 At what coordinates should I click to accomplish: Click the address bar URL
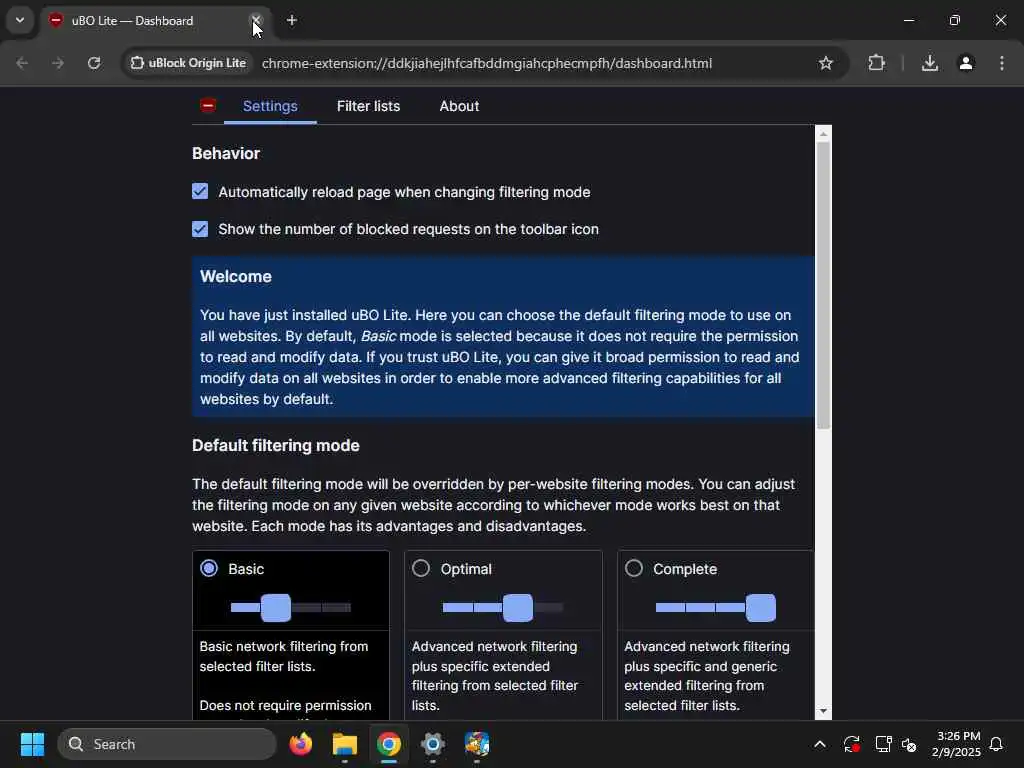coord(487,63)
